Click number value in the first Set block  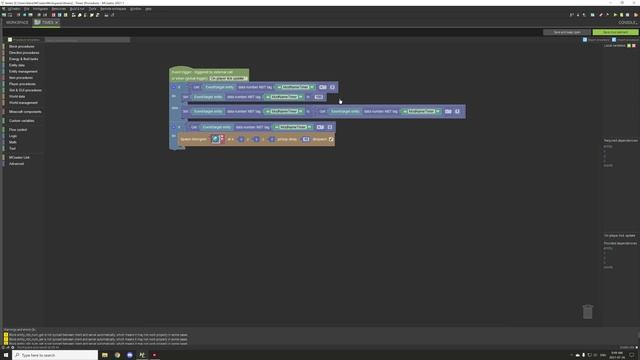[x=319, y=97]
